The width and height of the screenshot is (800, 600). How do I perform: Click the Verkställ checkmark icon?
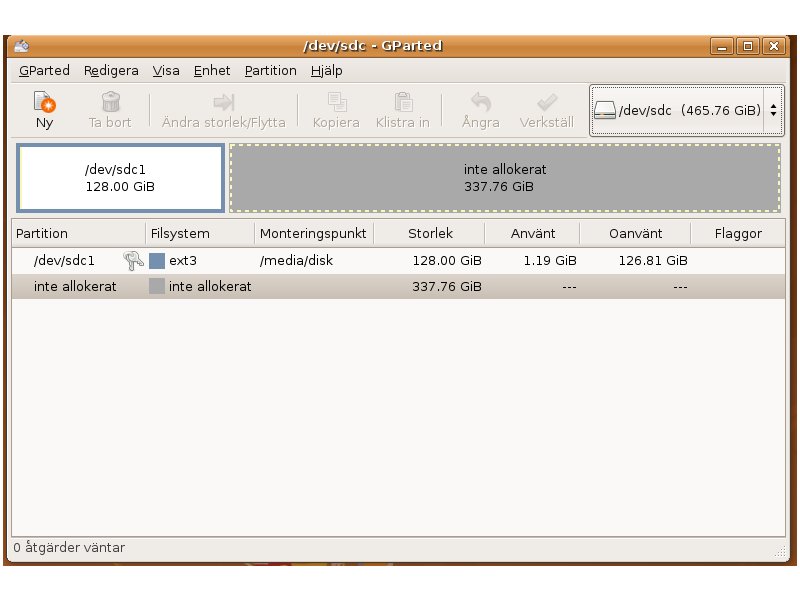tap(546, 102)
